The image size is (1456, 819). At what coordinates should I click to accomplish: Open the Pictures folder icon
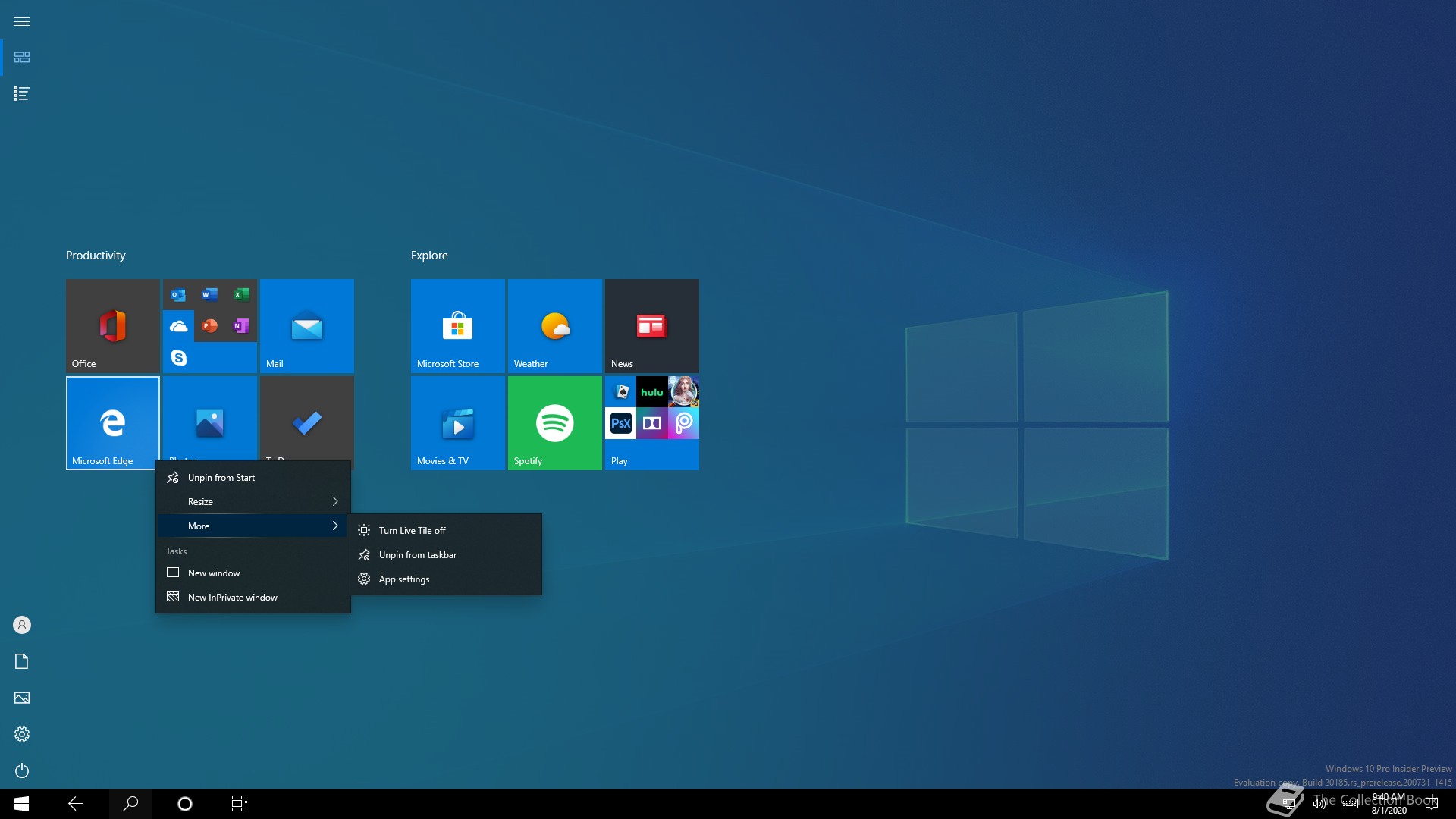coord(22,698)
